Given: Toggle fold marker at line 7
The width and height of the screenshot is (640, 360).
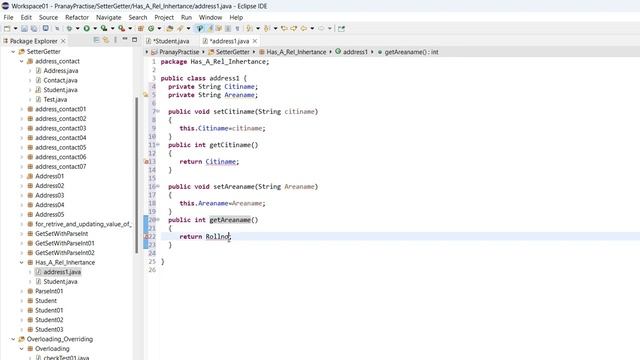Looking at the screenshot, I should pyautogui.click(x=158, y=111).
